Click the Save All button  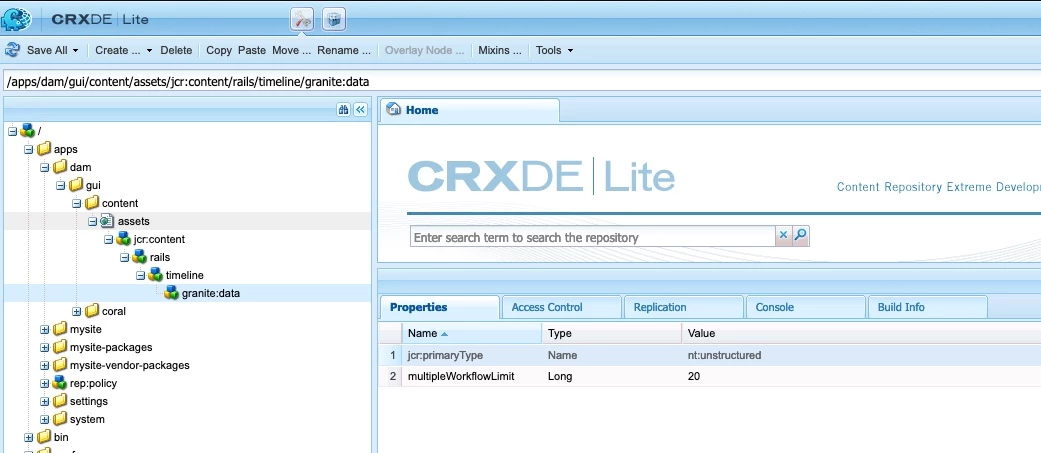pos(46,50)
